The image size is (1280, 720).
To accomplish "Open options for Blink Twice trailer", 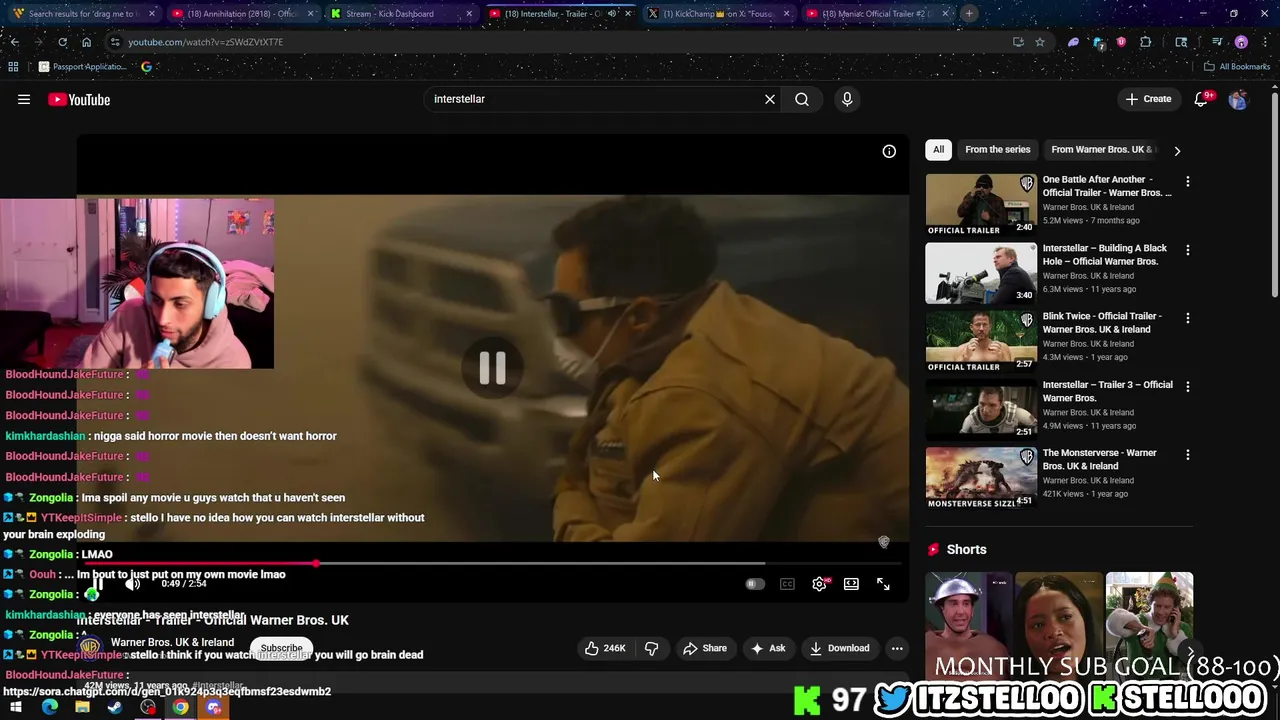I will pyautogui.click(x=1187, y=318).
